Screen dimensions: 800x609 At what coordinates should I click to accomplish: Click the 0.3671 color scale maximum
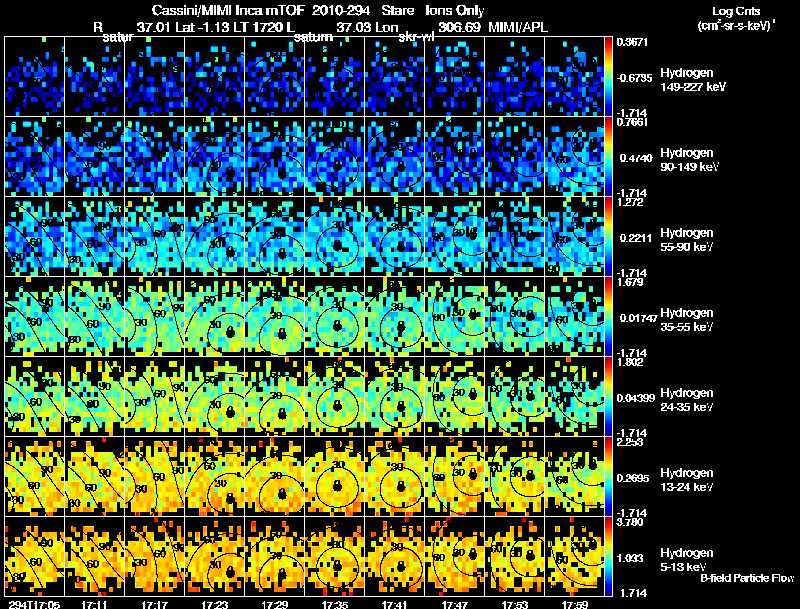click(x=632, y=42)
